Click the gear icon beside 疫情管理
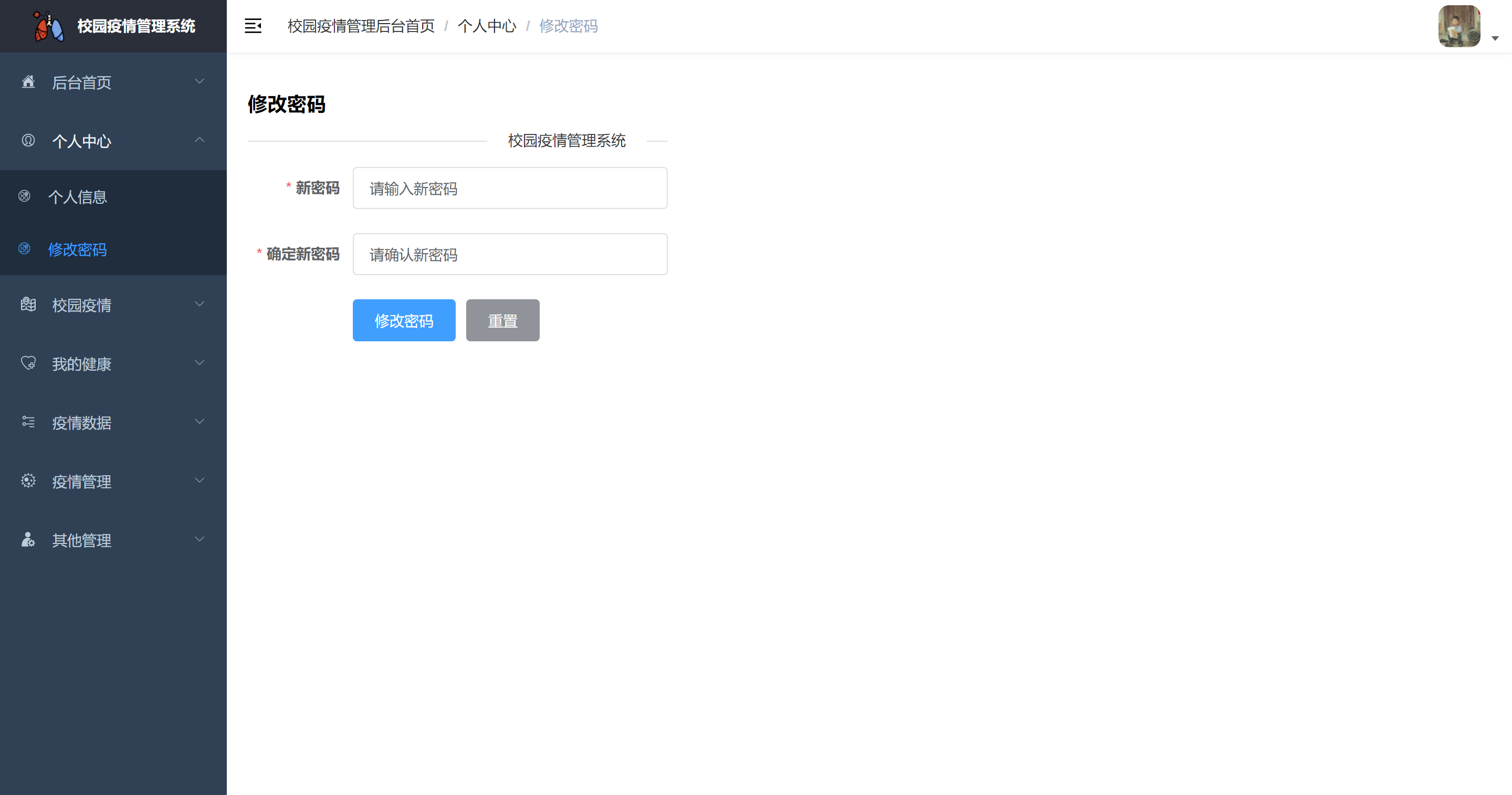The width and height of the screenshot is (1512, 795). (28, 480)
